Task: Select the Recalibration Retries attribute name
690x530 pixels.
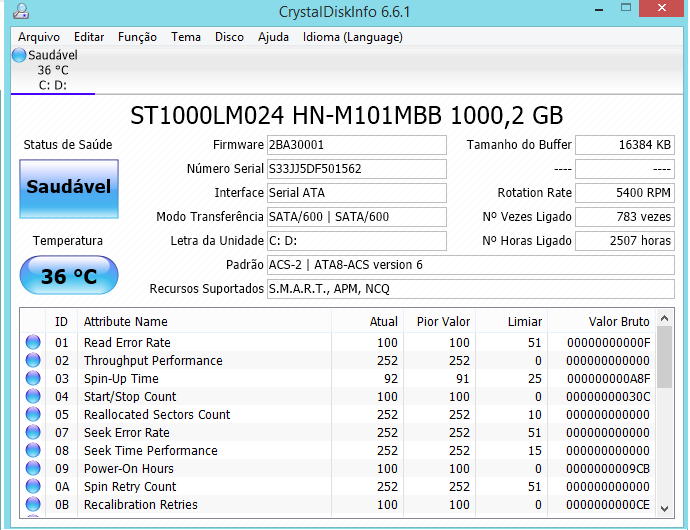Action: point(141,505)
